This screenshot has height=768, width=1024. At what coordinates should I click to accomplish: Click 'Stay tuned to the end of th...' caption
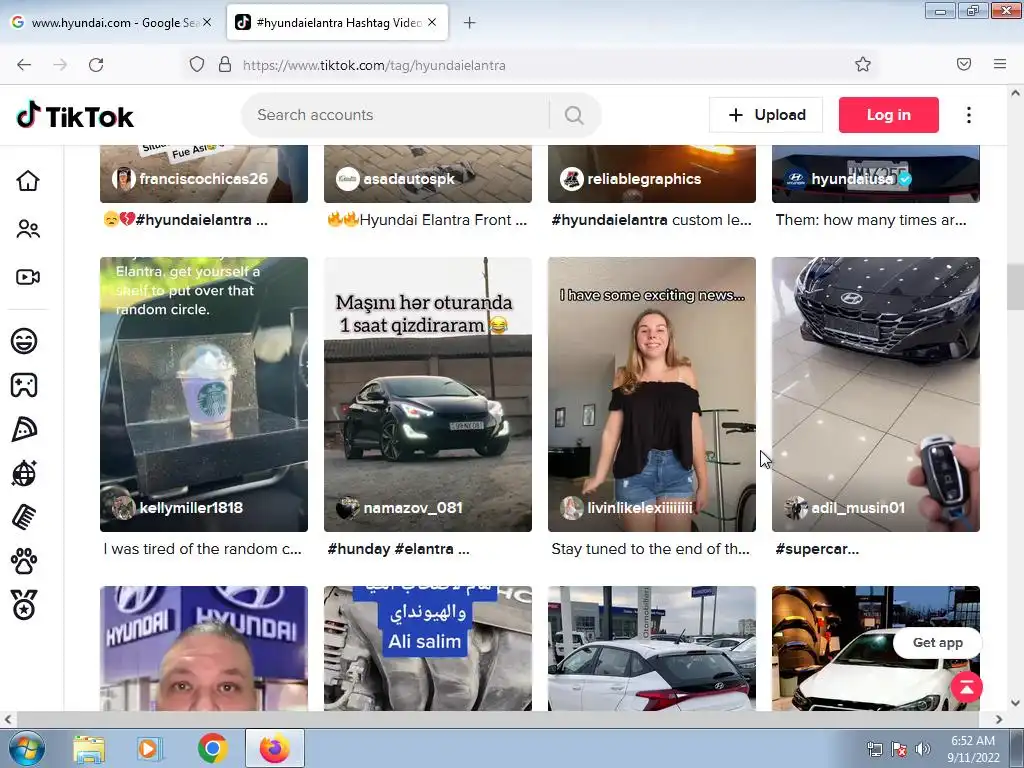pos(650,549)
